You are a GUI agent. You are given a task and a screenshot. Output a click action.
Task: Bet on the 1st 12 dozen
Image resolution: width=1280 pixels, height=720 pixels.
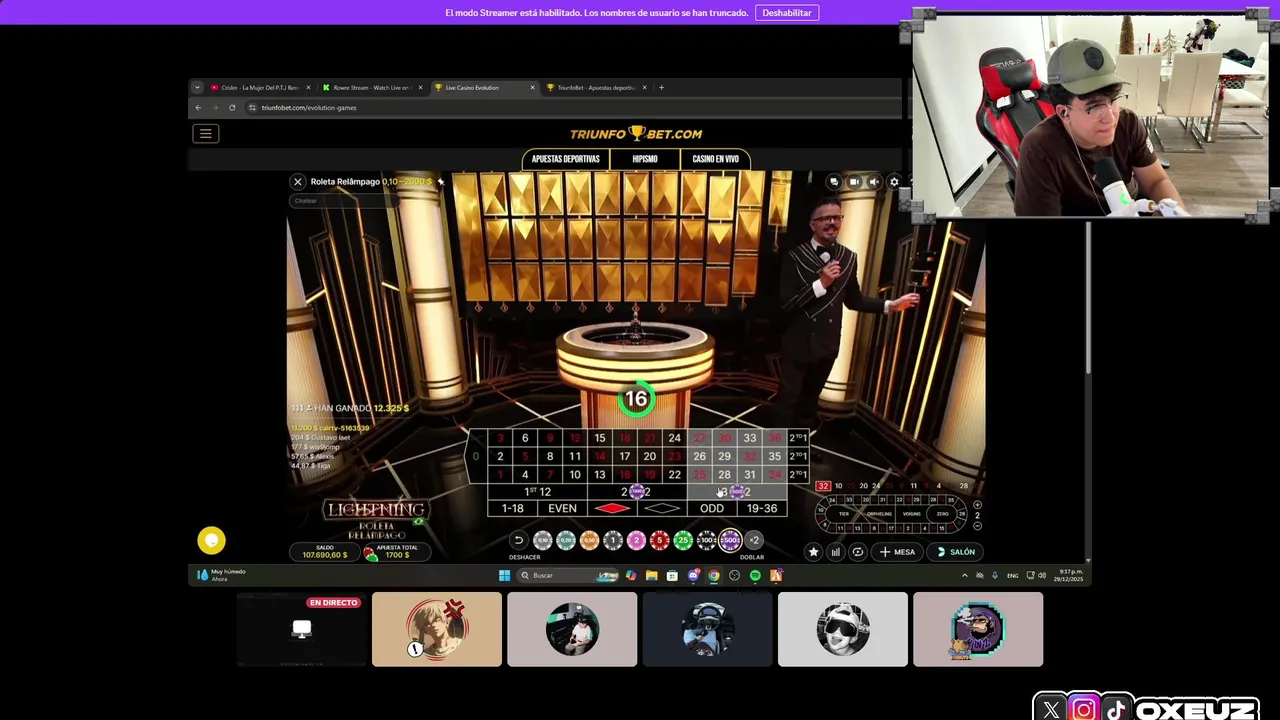click(537, 492)
